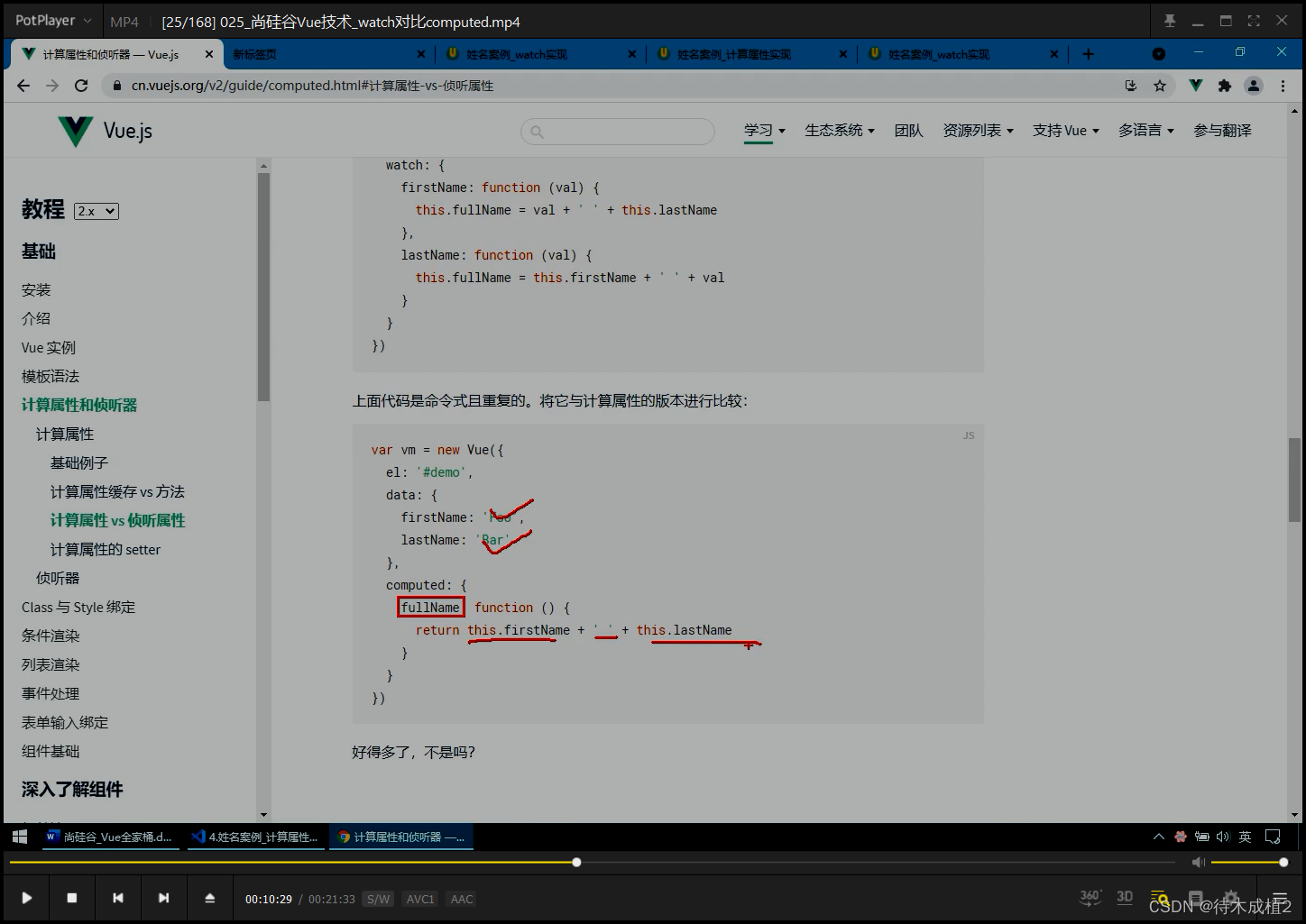Go to 计算属性的 setter section
This screenshot has height=924, width=1306.
click(x=106, y=549)
